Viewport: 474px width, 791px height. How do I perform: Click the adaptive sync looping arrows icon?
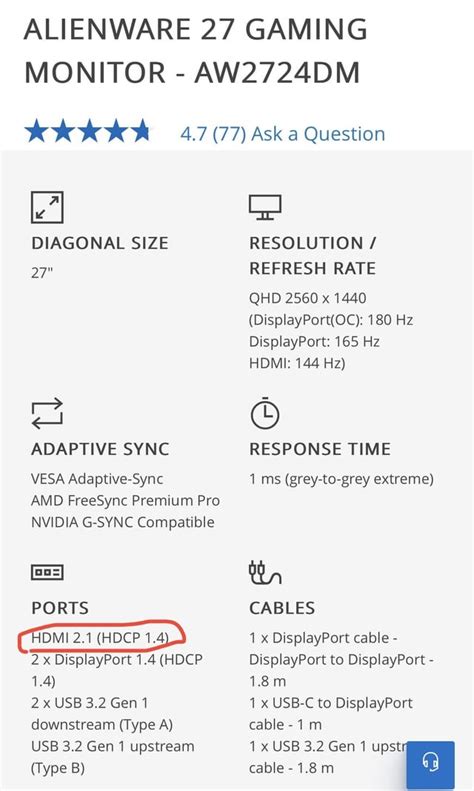(x=47, y=414)
